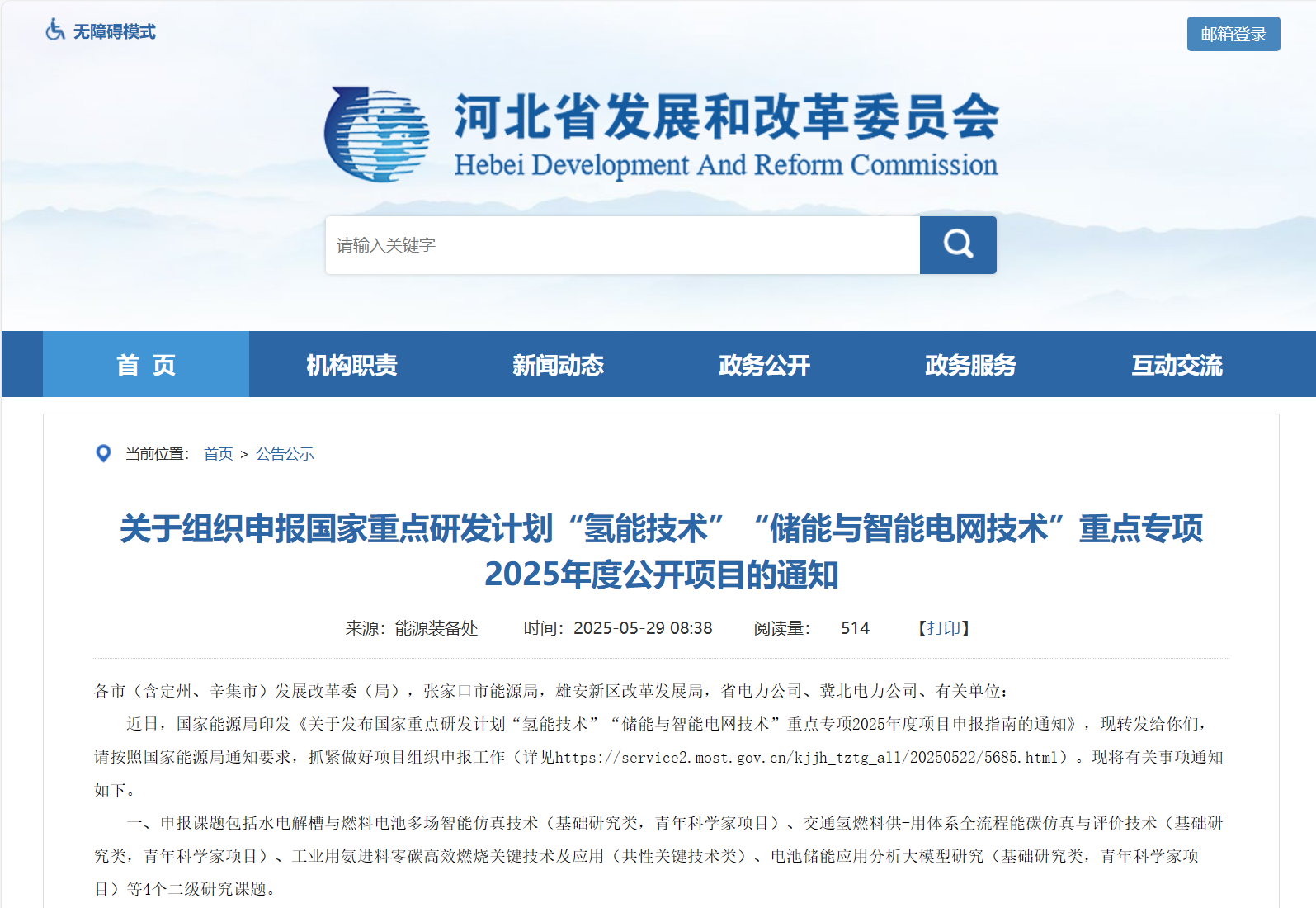
Task: Click the 河北省发展和改革委员会 site title
Action: click(x=726, y=116)
